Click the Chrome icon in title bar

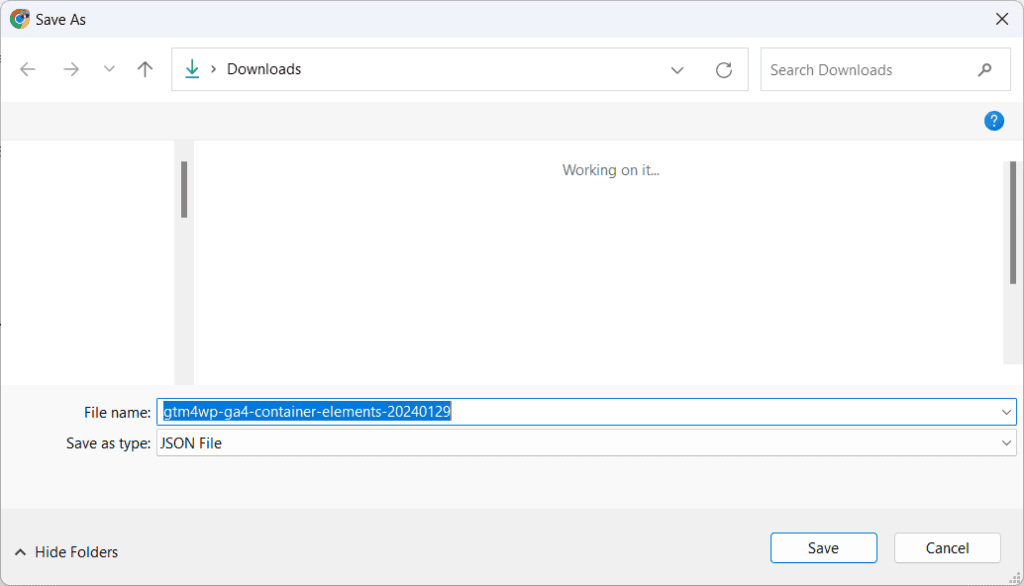(x=20, y=19)
